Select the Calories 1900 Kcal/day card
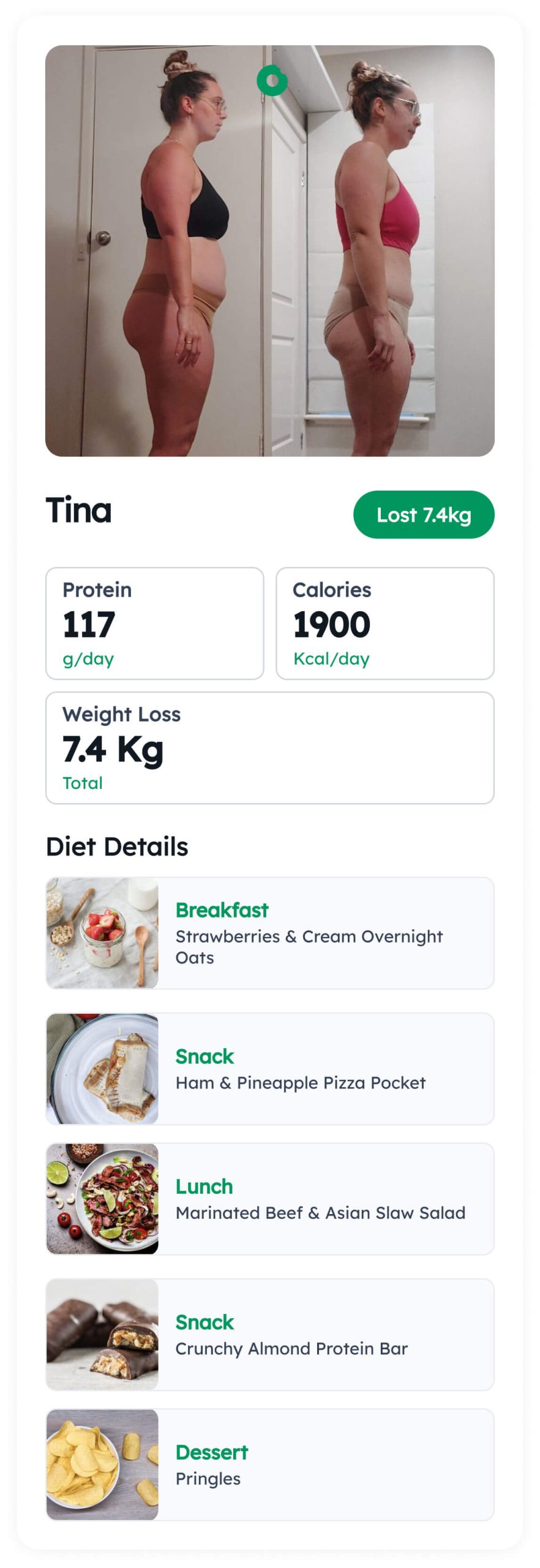Screen dimensions: 540x1568 (x=385, y=623)
